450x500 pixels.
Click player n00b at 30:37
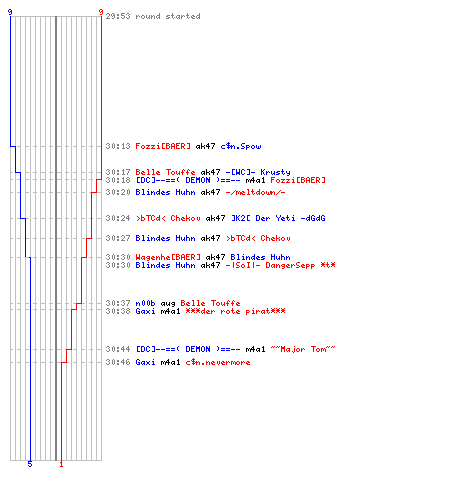click(145, 303)
